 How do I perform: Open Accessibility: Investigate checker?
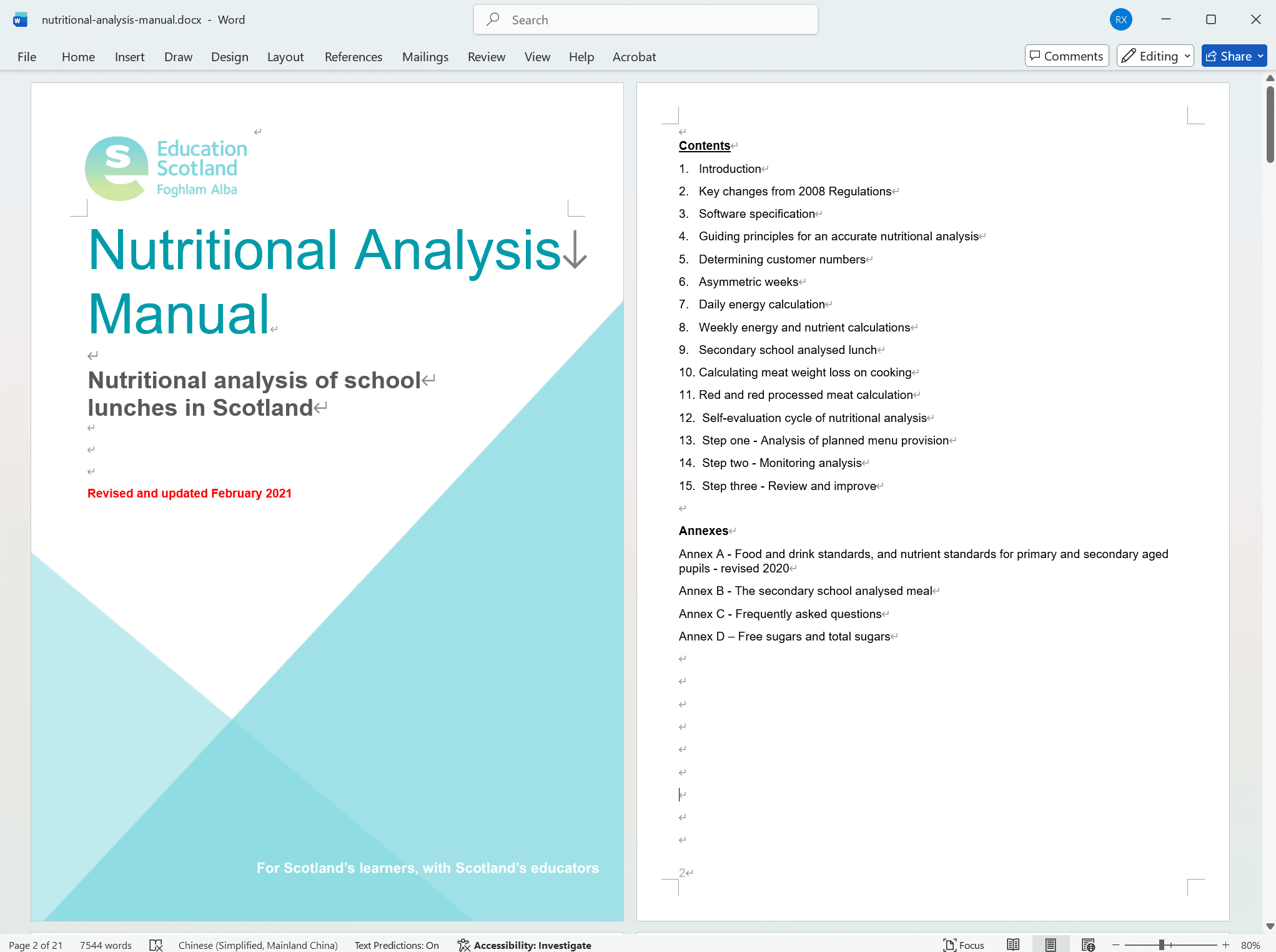point(524,945)
